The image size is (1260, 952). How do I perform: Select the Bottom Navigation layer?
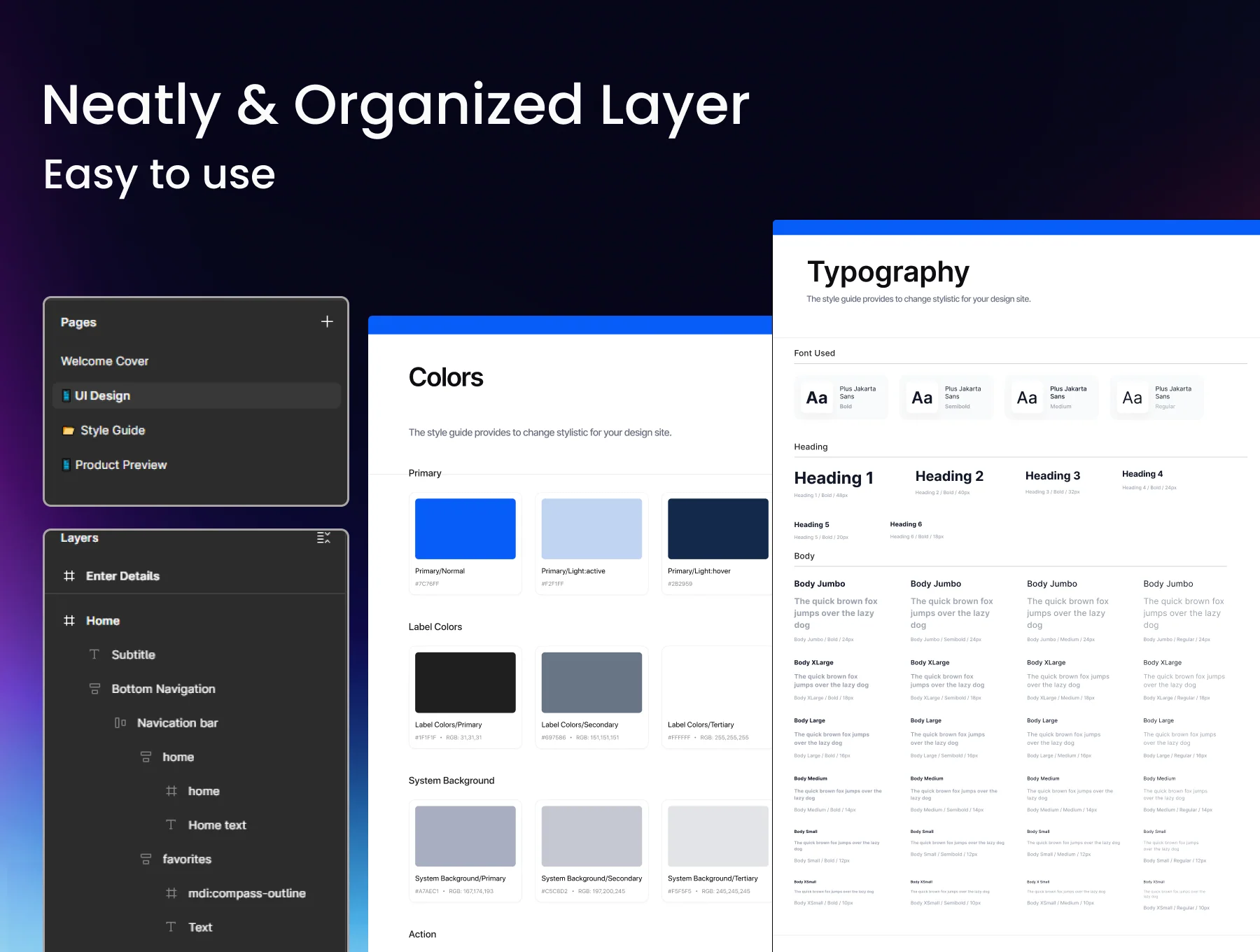tap(163, 689)
